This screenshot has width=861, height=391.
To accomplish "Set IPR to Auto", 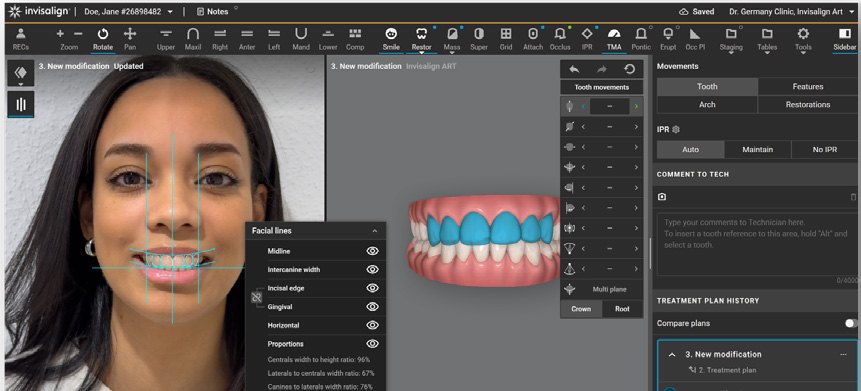I will coord(690,149).
